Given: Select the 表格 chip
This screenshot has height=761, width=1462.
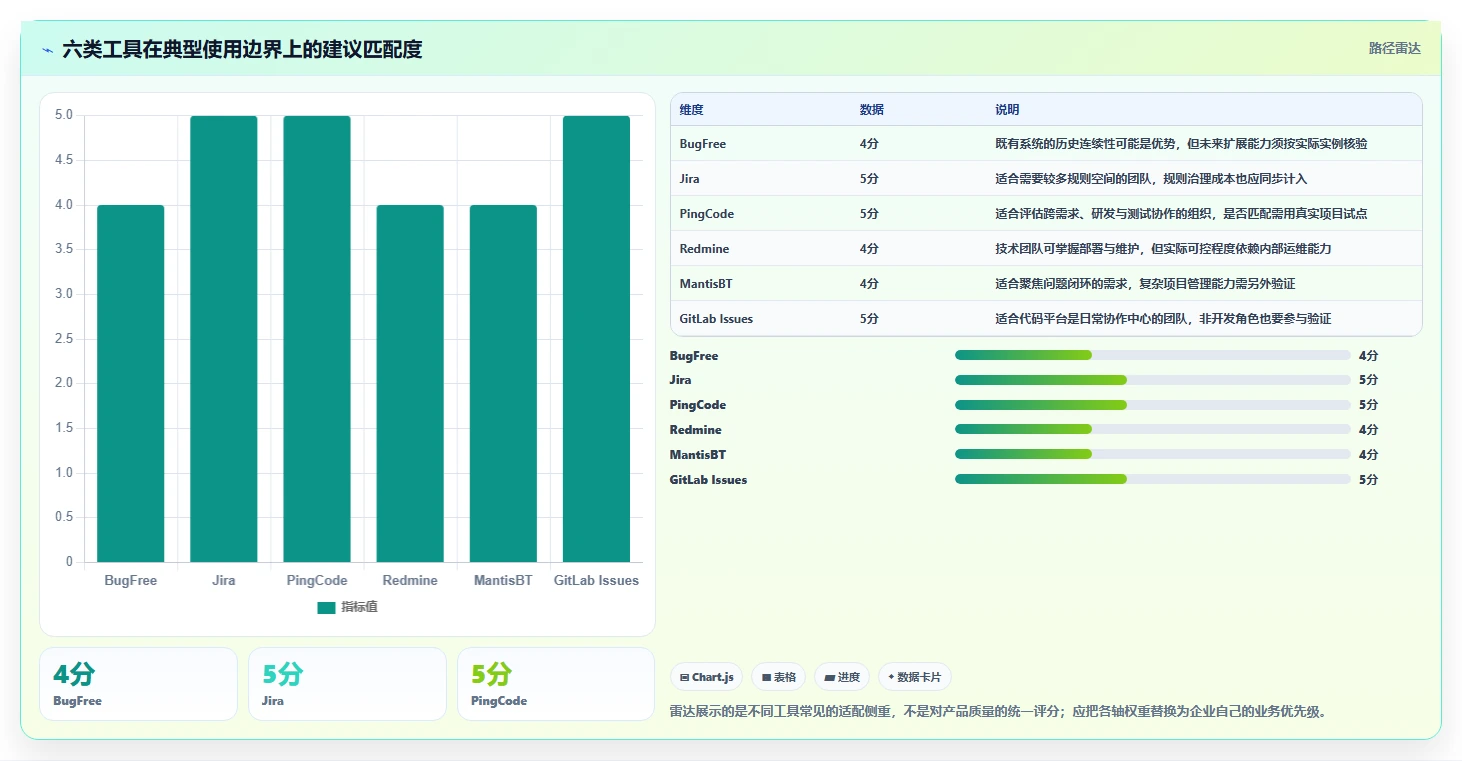Looking at the screenshot, I should coord(779,677).
